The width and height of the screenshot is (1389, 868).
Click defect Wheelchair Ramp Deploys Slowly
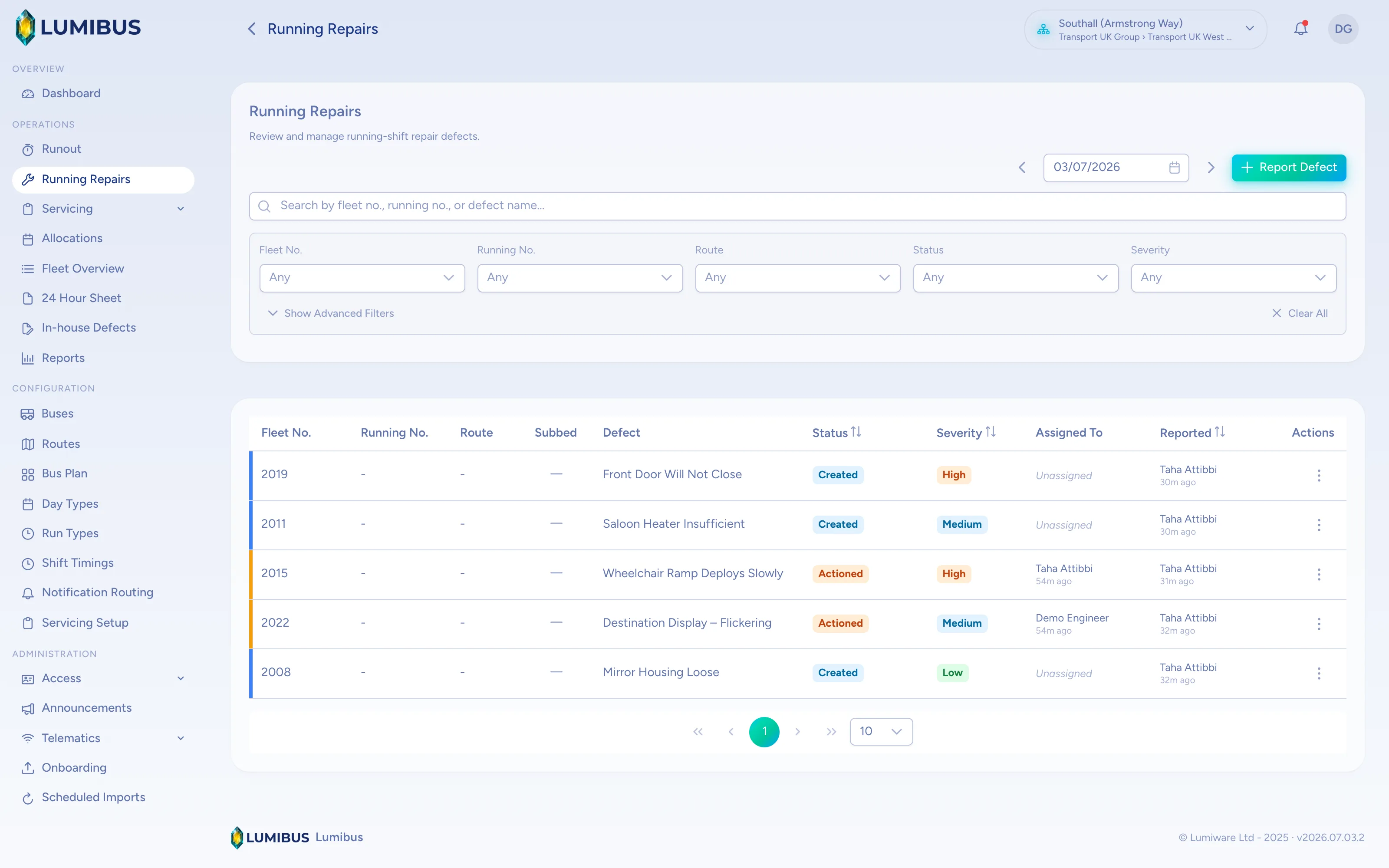(693, 573)
